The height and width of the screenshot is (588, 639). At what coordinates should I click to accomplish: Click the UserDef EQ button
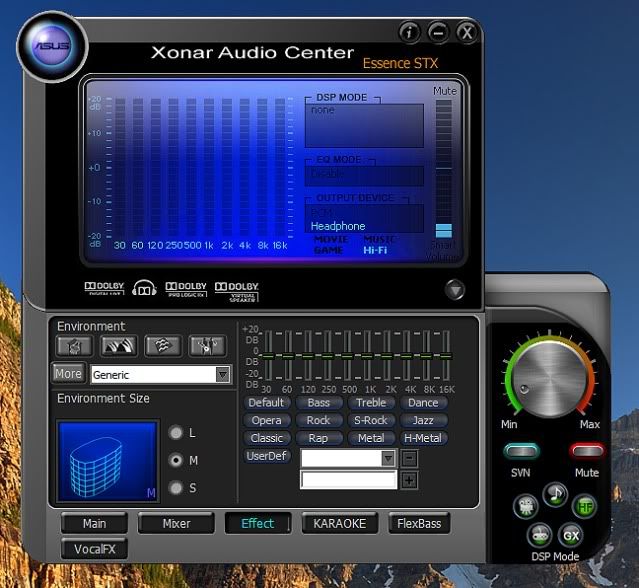click(x=266, y=456)
